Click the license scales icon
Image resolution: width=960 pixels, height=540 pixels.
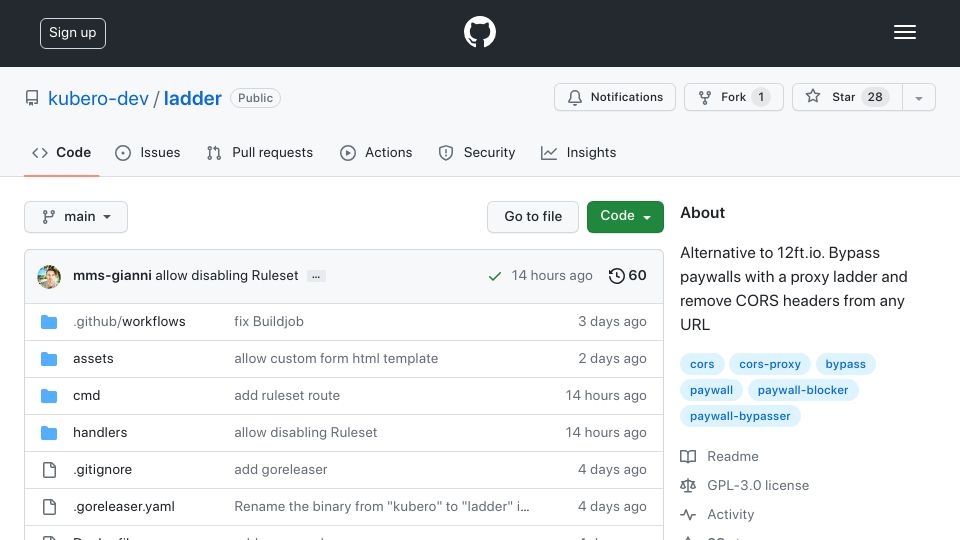688,486
